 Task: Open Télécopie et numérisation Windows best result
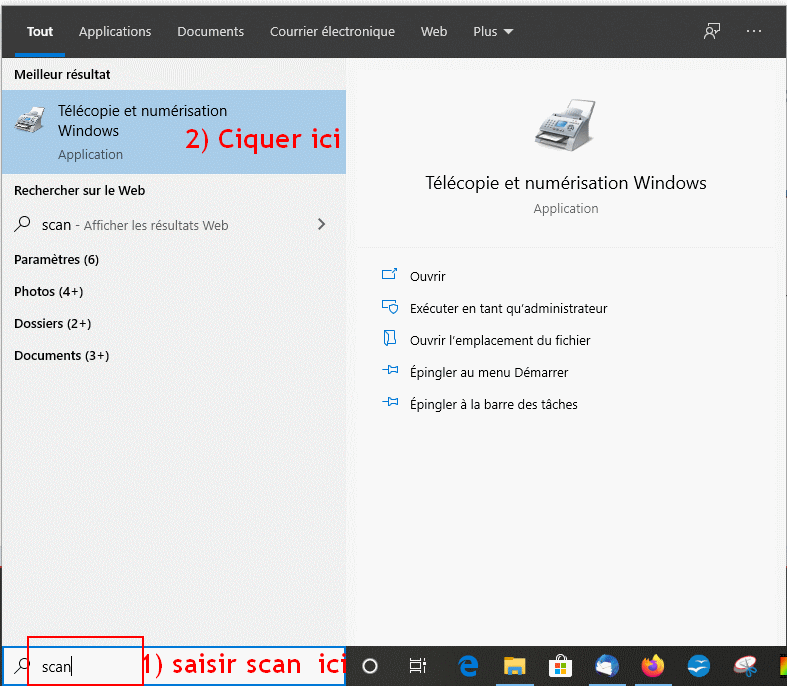click(174, 132)
